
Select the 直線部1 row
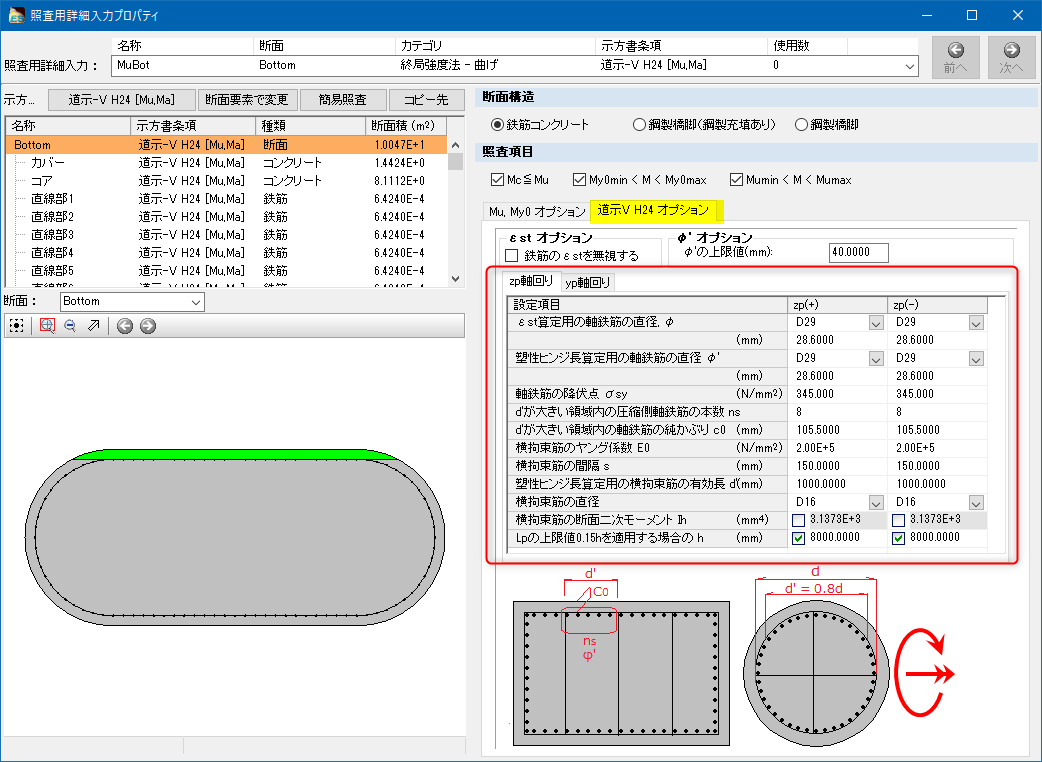point(226,199)
